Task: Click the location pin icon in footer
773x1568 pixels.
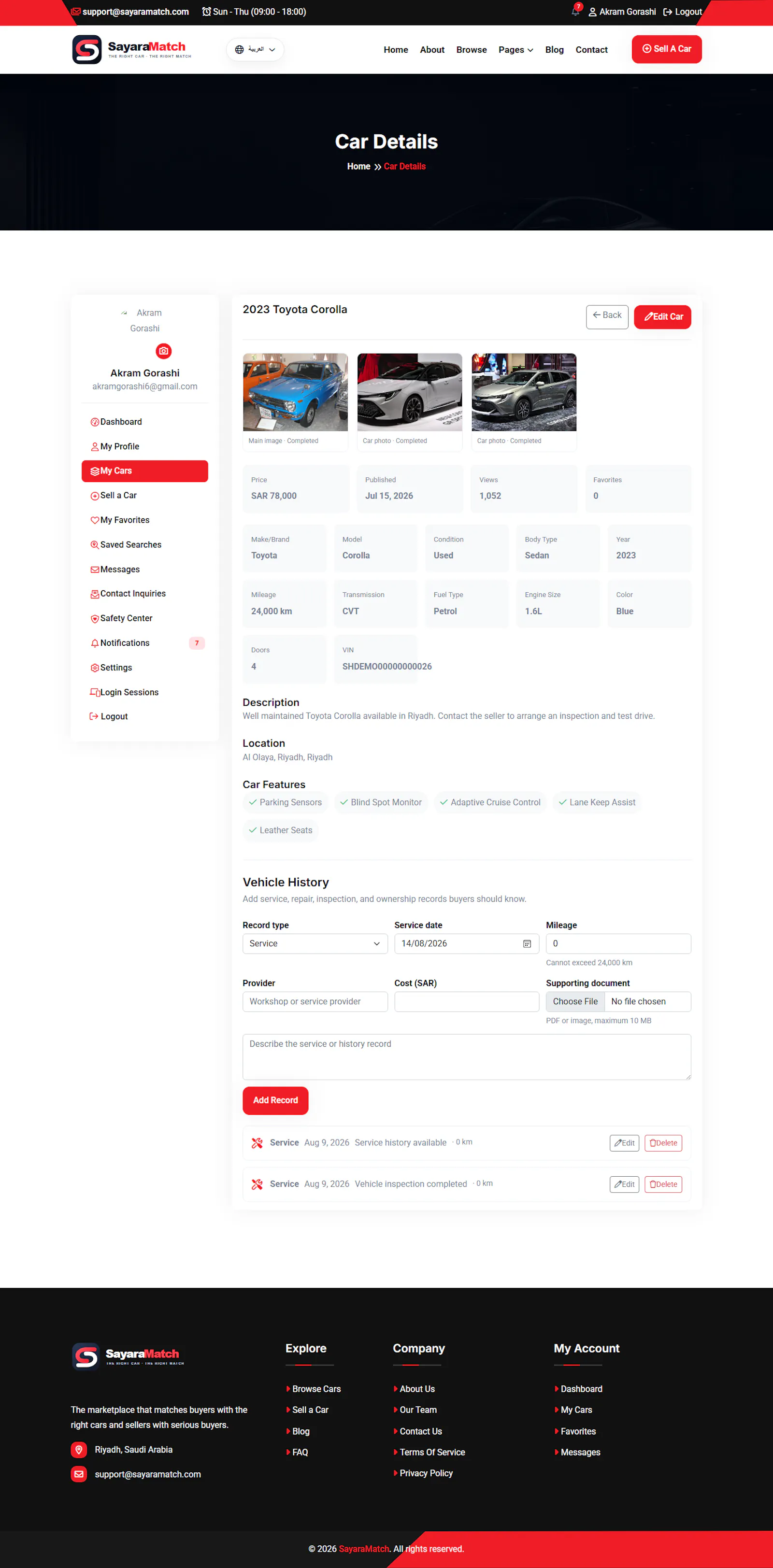Action: pos(79,1449)
